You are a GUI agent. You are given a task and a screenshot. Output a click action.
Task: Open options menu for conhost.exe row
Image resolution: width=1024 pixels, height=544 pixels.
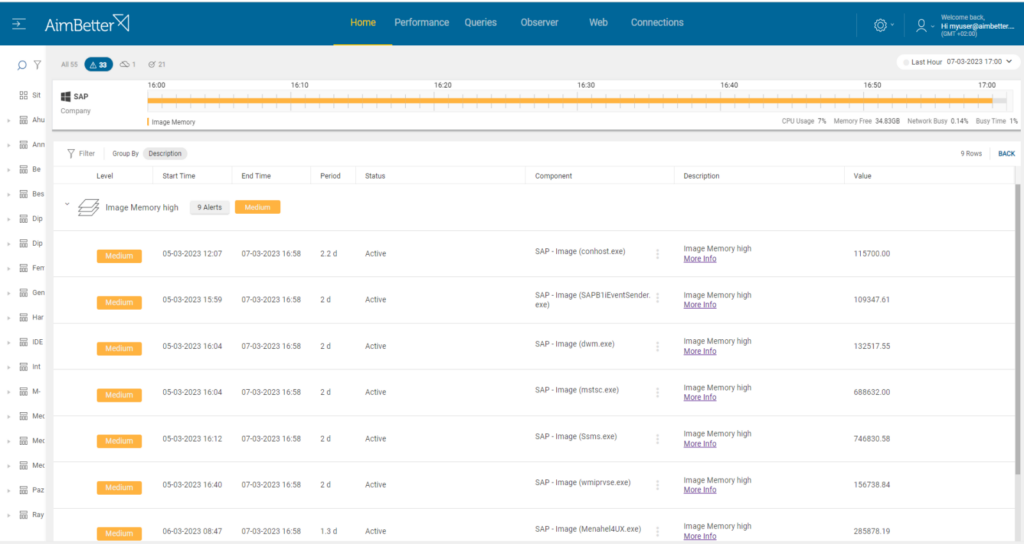658,253
